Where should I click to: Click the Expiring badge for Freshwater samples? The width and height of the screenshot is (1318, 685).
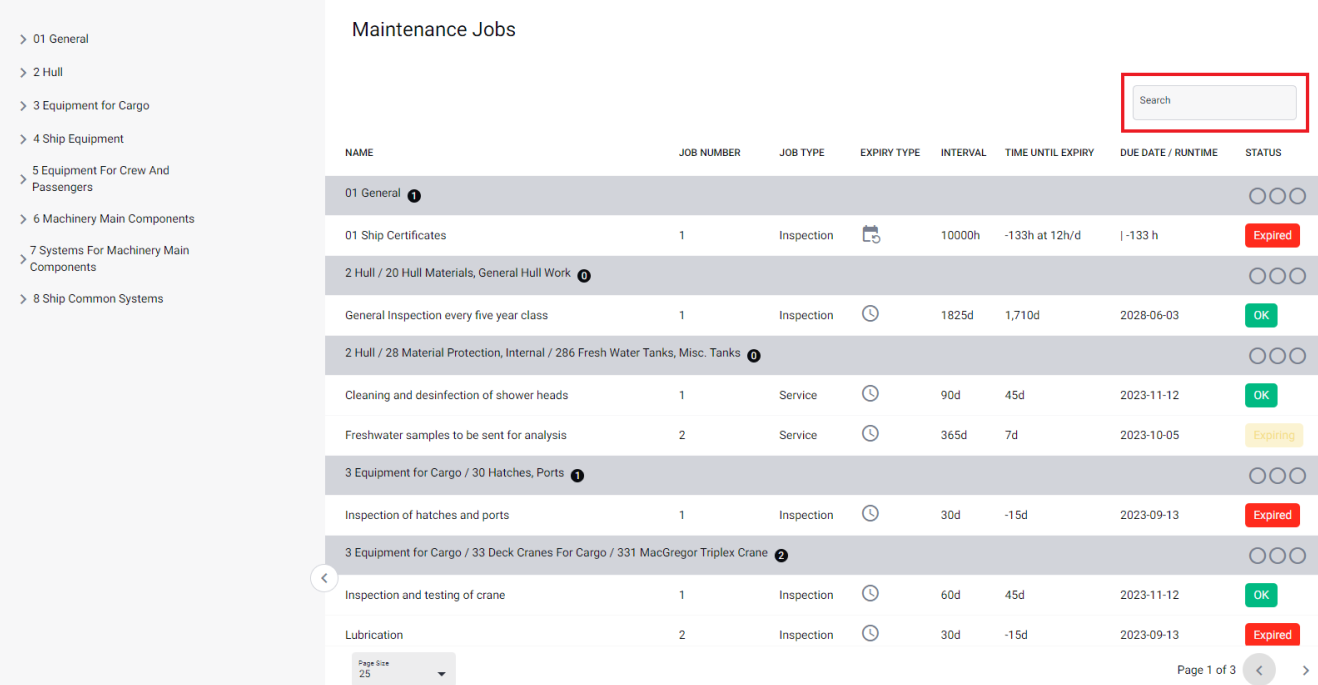[x=1274, y=435]
